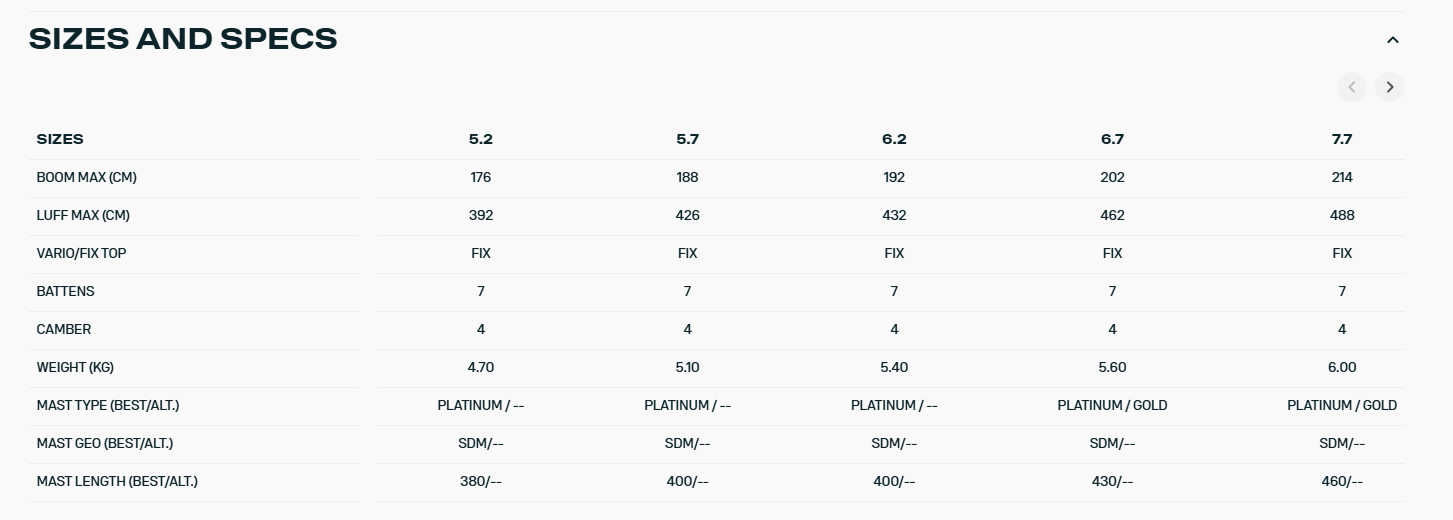The height and width of the screenshot is (520, 1453).
Task: Click the BOOM MAX (CM) row label
Action: pos(87,177)
